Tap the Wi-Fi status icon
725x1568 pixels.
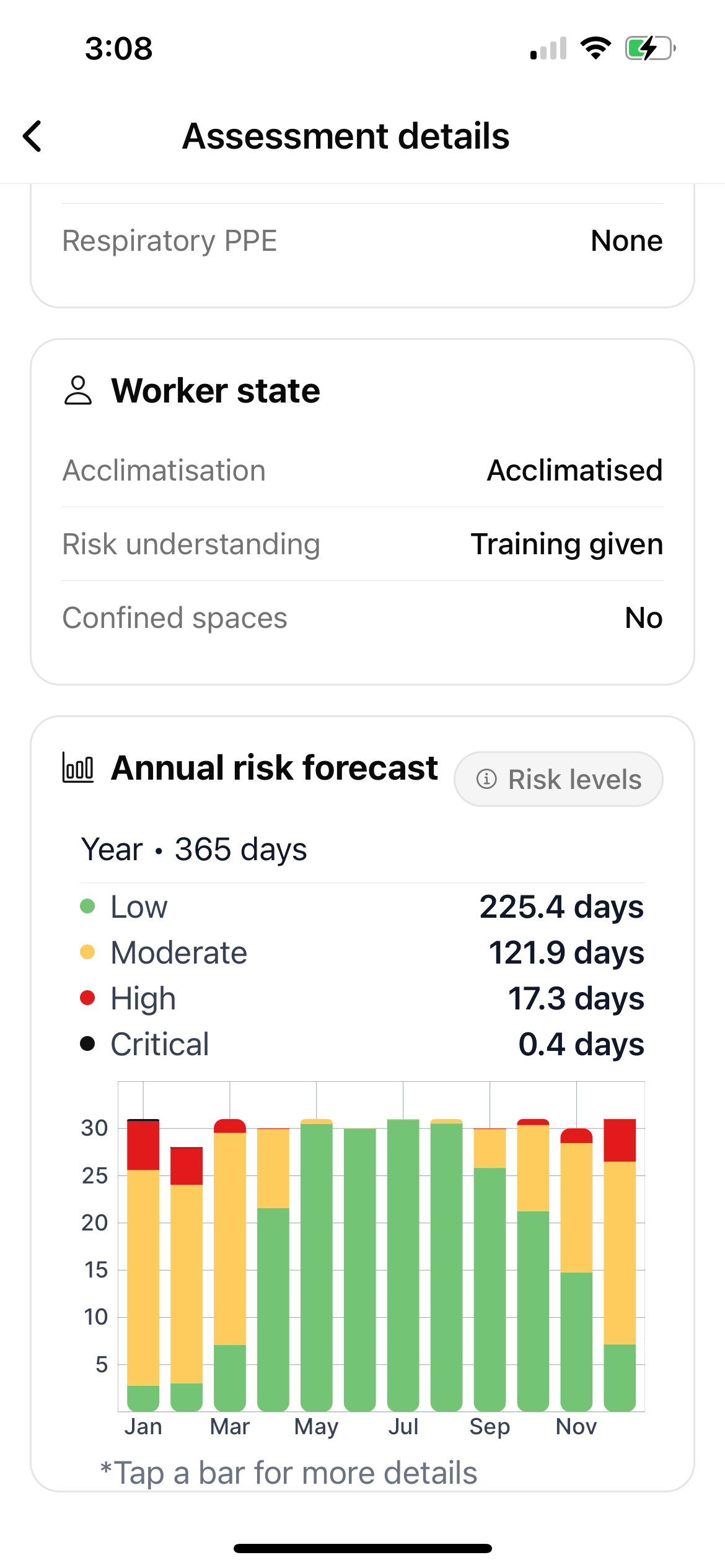(595, 48)
